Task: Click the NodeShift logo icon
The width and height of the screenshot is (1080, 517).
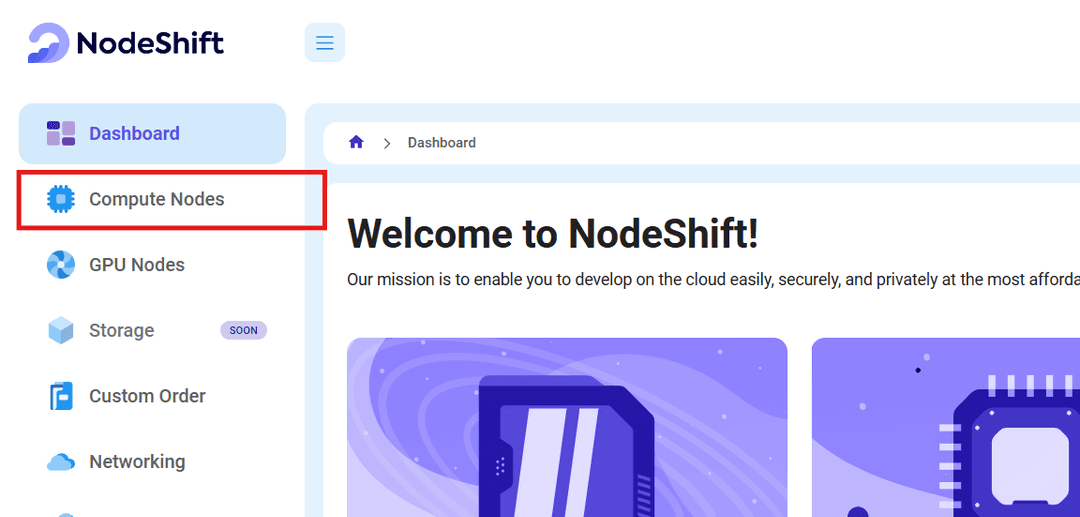Action: click(x=48, y=43)
